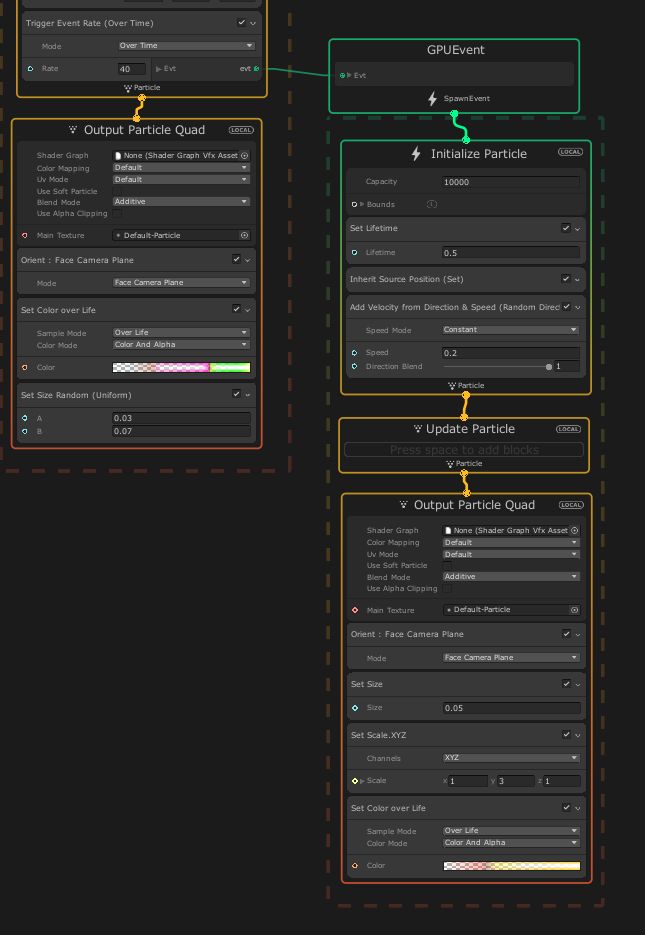Viewport: 645px width, 935px height.
Task: Click the LOCAL space badge on Initialize Particle
Action: [570, 153]
